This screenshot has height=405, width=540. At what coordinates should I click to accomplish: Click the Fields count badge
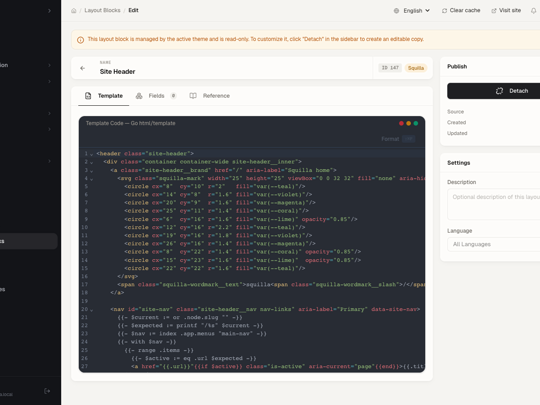(x=173, y=96)
